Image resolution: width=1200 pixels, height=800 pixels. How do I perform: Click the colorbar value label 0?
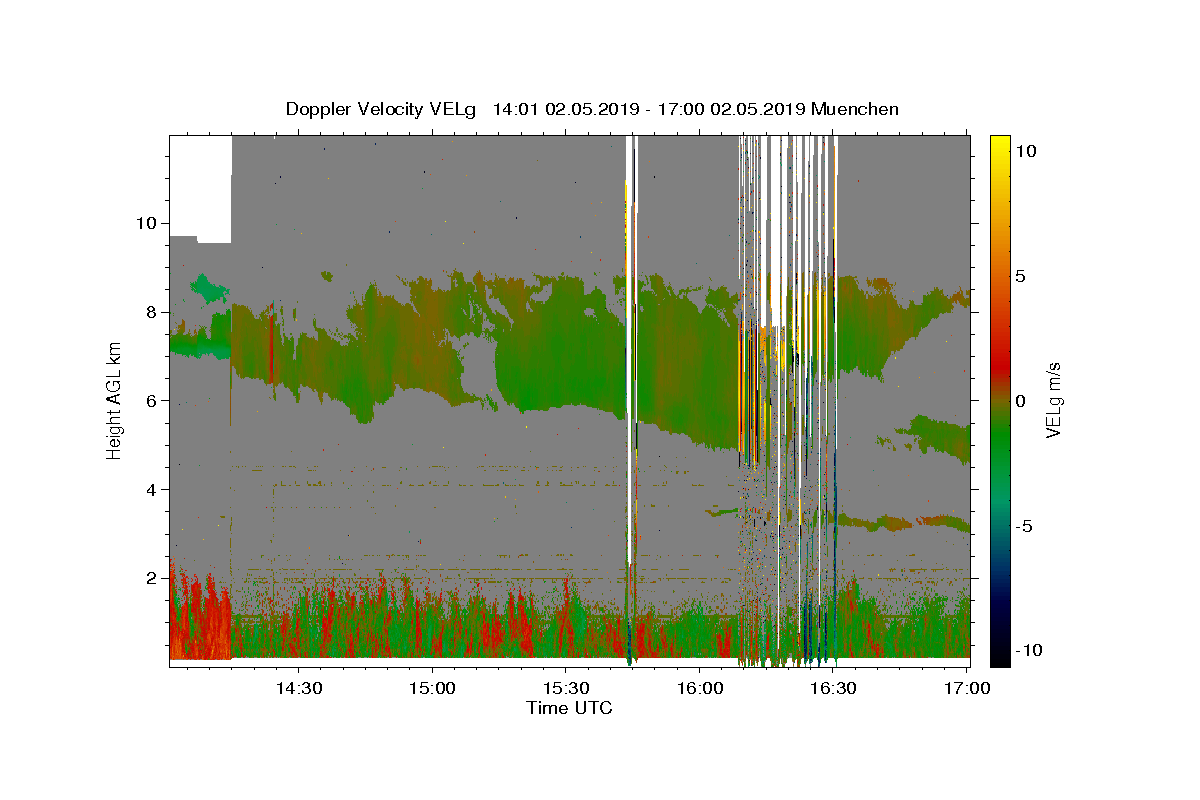1022,401
